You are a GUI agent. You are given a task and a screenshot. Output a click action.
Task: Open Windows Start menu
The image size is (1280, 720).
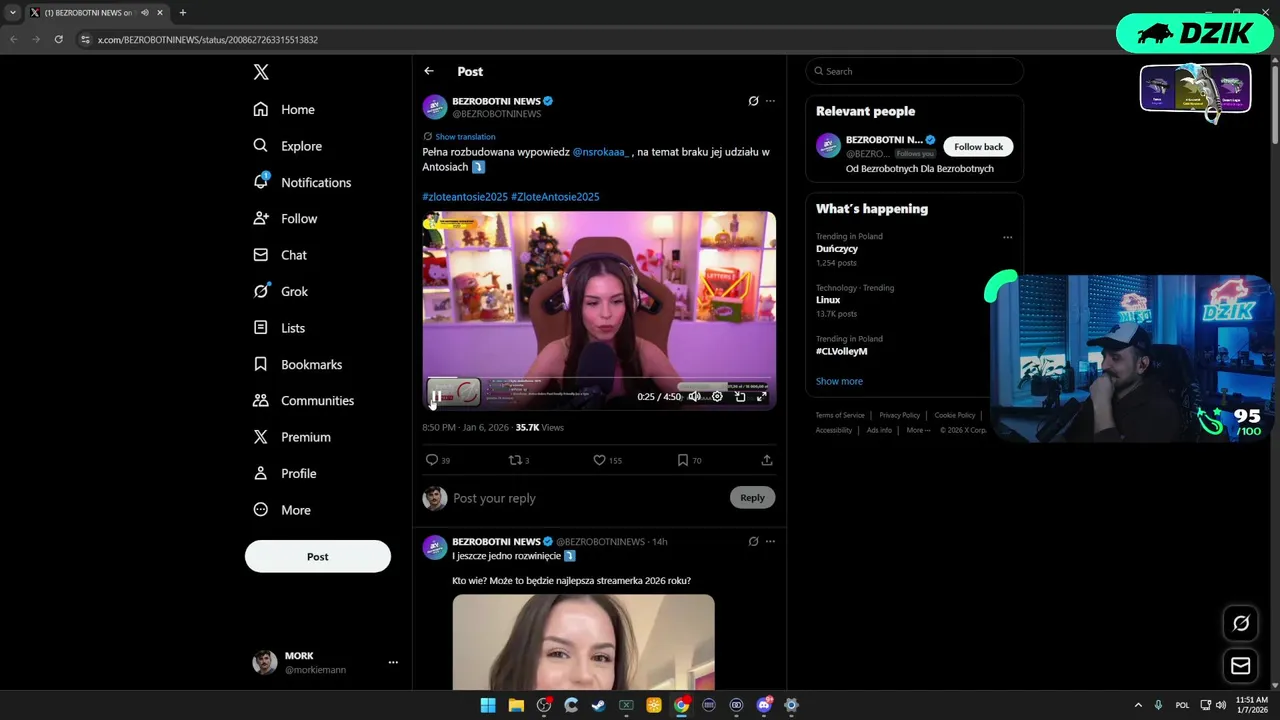click(x=488, y=705)
